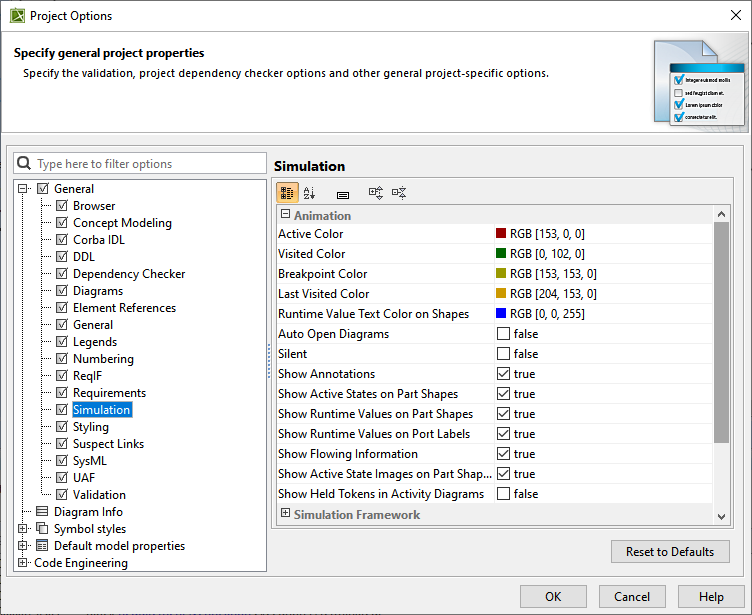Click the Expand all categories icon
The image size is (752, 615).
tap(376, 193)
